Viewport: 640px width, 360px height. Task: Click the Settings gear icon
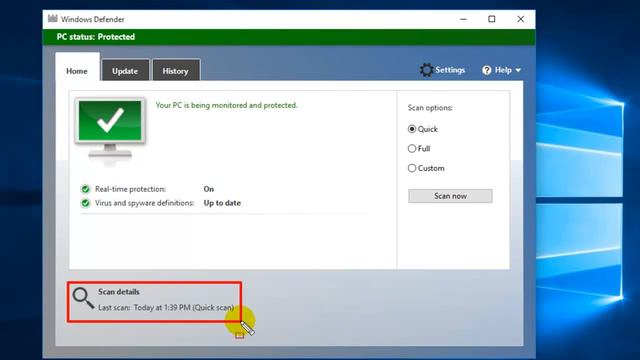coord(426,70)
